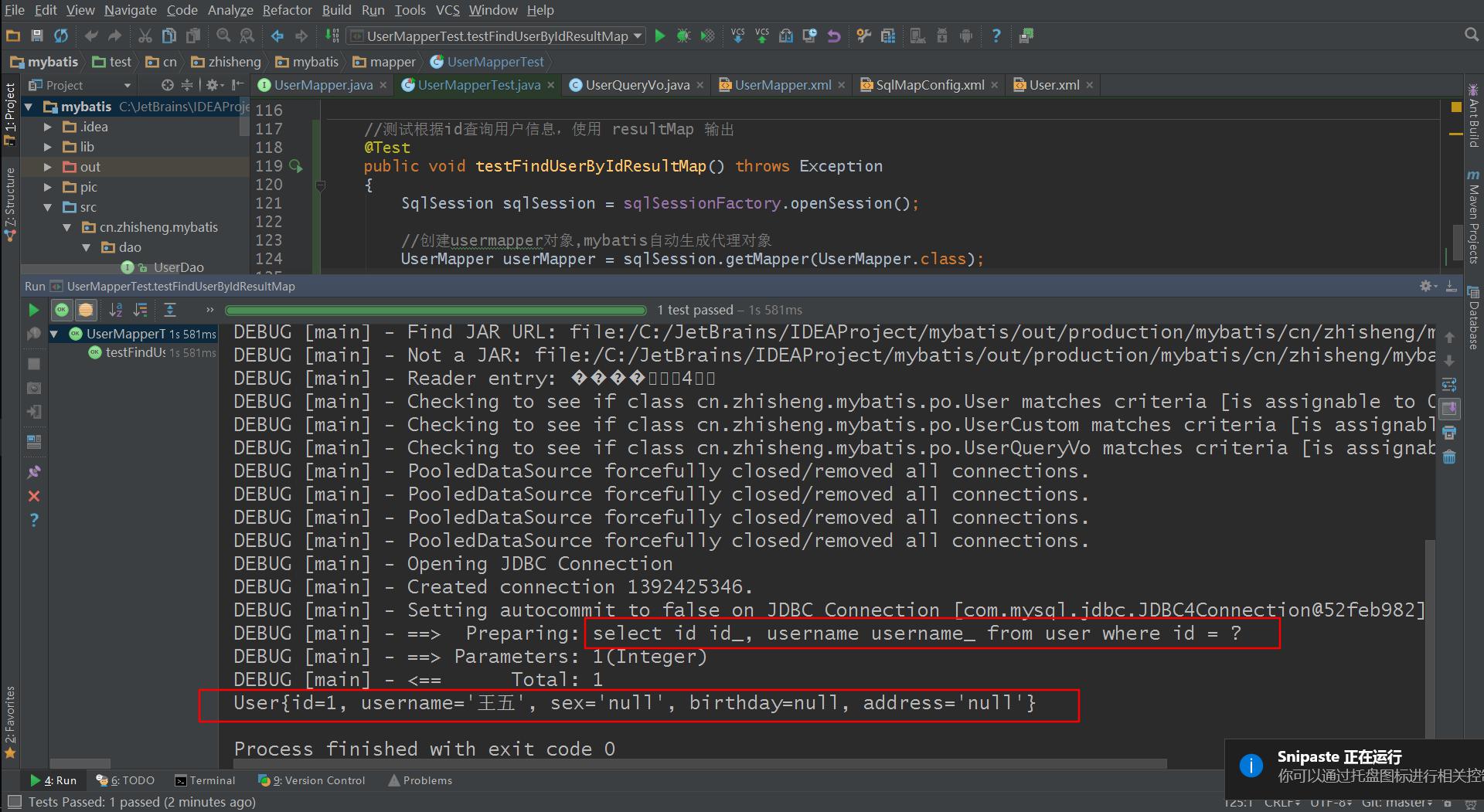Open Help via the question mark toolbar icon
The width and height of the screenshot is (1484, 812).
[x=996, y=36]
